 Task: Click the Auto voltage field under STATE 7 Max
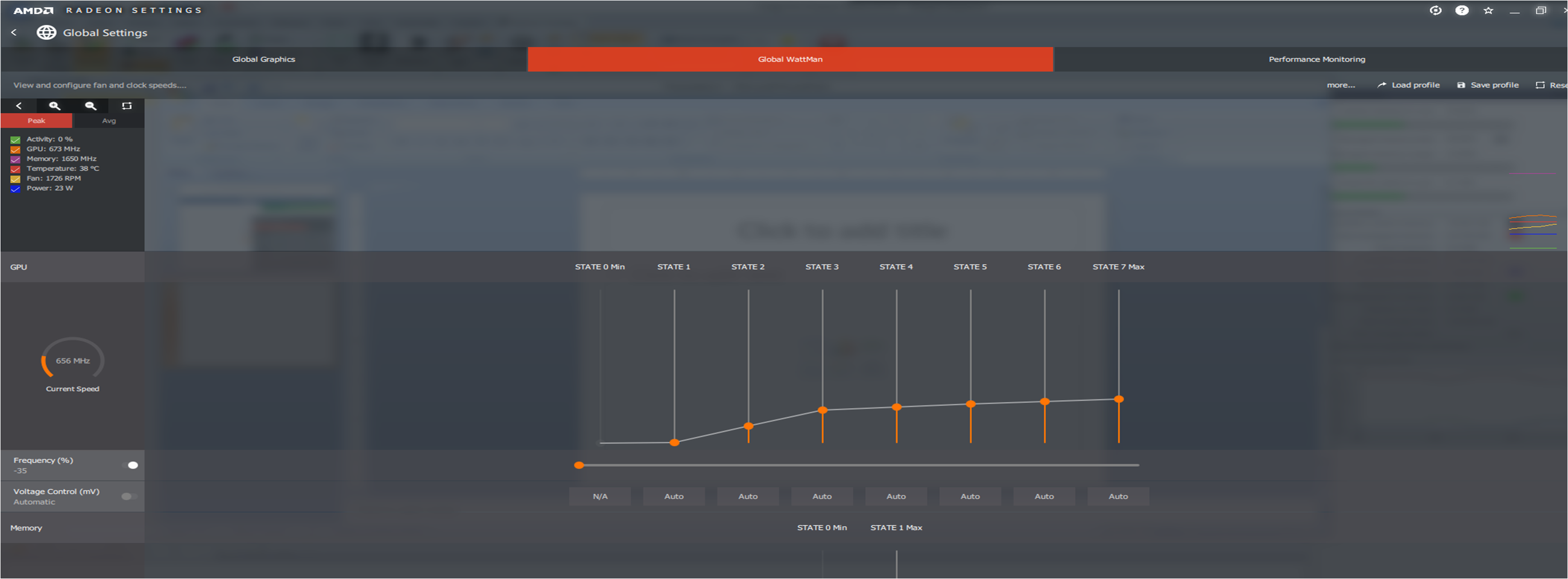[1118, 496]
